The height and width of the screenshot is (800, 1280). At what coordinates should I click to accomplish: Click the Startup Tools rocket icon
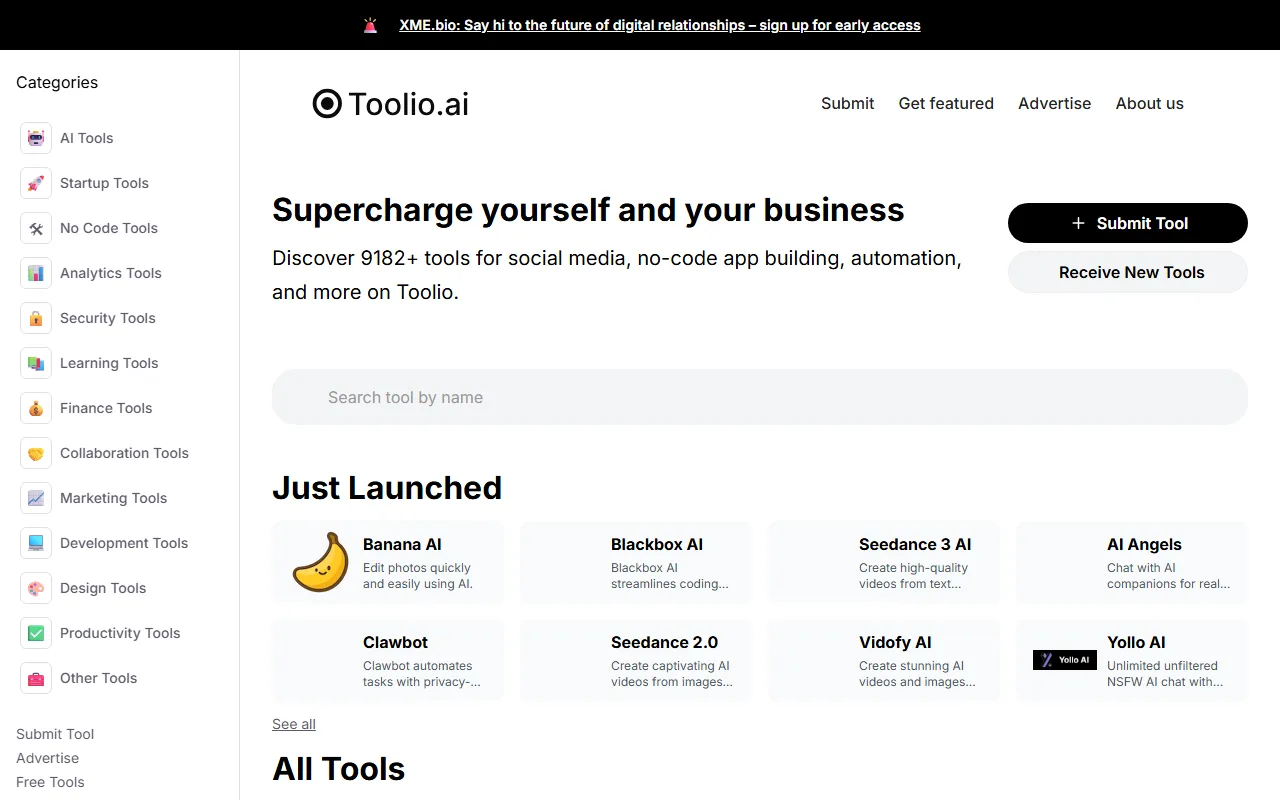pyautogui.click(x=36, y=183)
